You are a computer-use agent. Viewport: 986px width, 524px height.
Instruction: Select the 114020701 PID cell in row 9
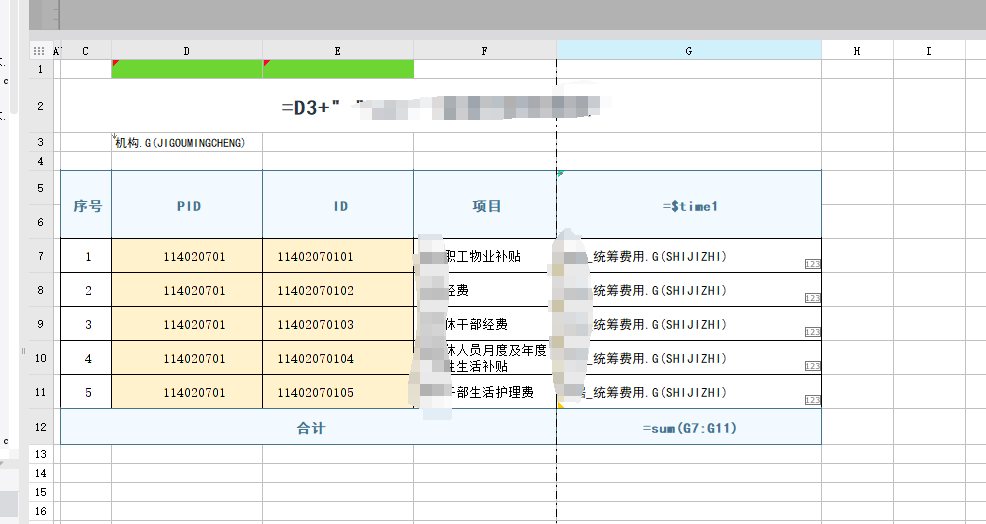(x=187, y=324)
